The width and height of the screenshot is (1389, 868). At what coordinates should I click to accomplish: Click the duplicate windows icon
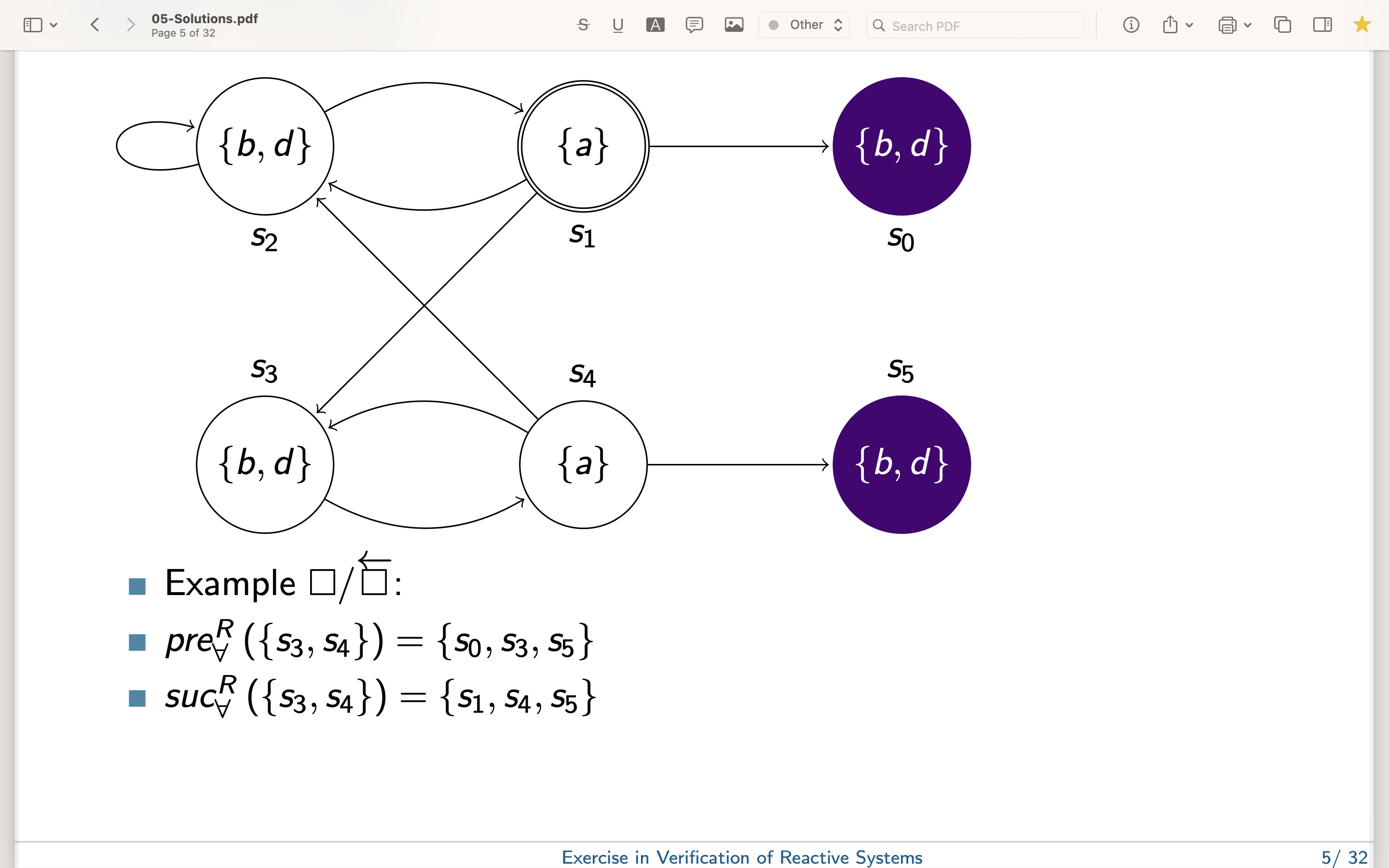click(1282, 25)
